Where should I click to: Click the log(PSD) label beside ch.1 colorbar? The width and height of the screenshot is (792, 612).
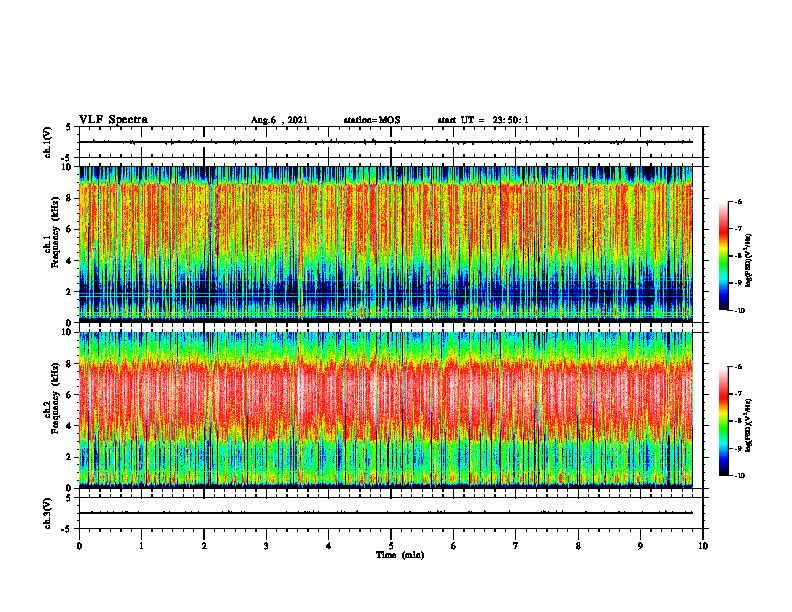point(749,260)
